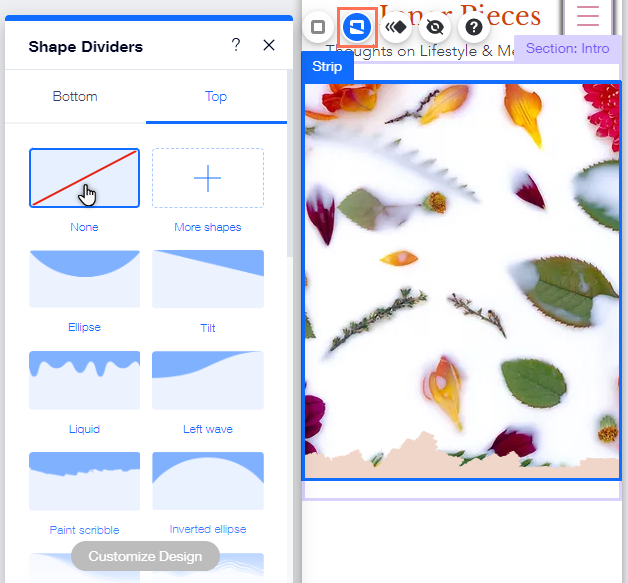
Task: Choose the Tilt shape divider
Action: point(208,279)
